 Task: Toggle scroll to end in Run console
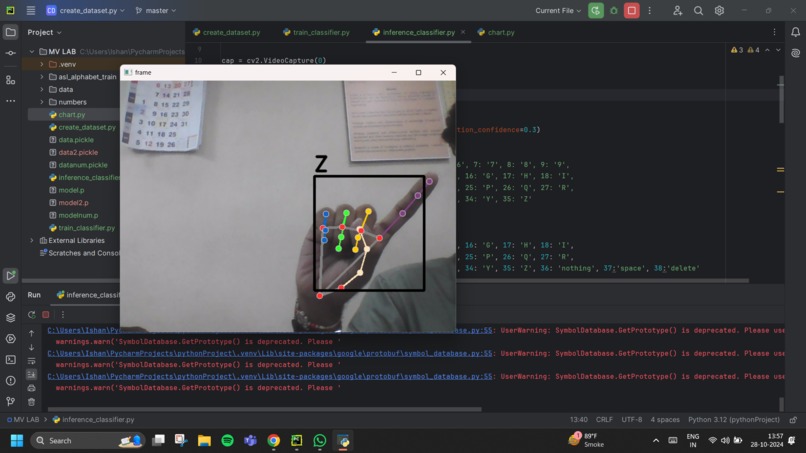point(31,374)
